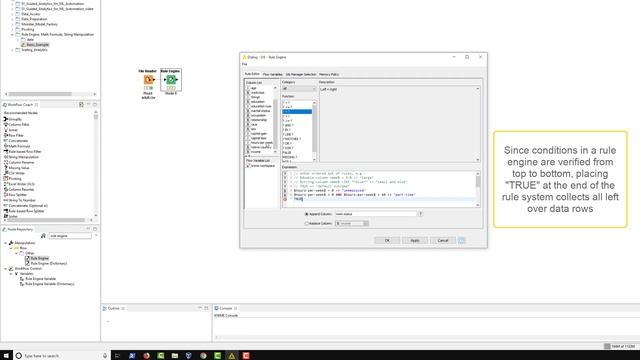The width and height of the screenshot is (640, 360).
Task: Select Rule-based Row Splitter node
Action: click(x=24, y=211)
